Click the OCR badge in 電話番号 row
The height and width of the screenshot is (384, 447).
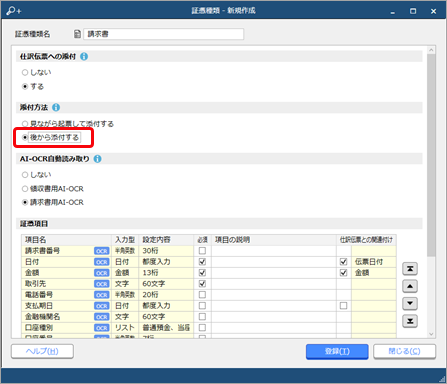[x=102, y=295]
